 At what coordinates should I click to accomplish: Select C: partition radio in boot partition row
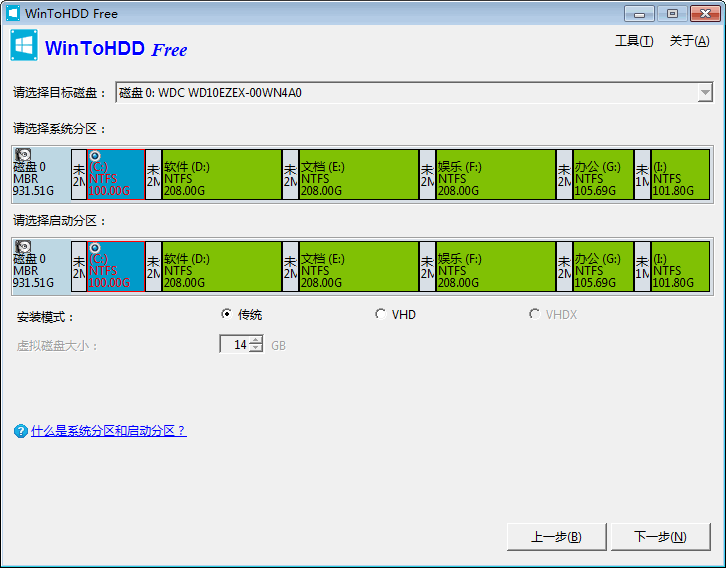[x=95, y=248]
